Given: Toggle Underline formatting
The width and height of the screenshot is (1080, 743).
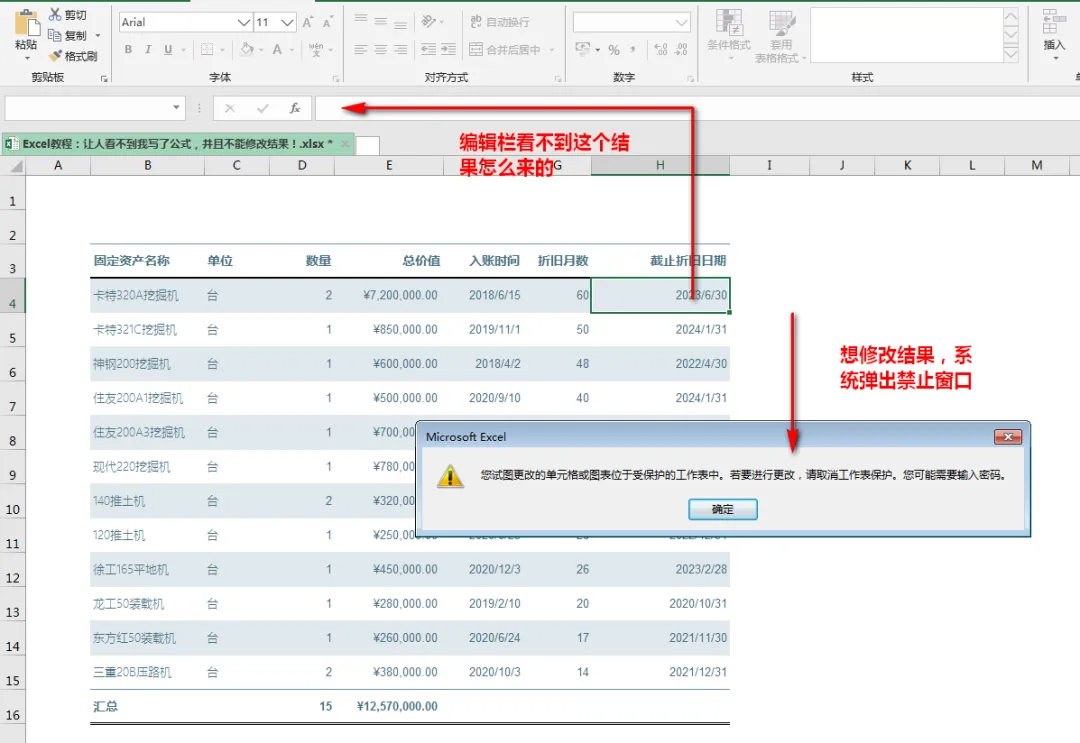Looking at the screenshot, I should click(167, 50).
